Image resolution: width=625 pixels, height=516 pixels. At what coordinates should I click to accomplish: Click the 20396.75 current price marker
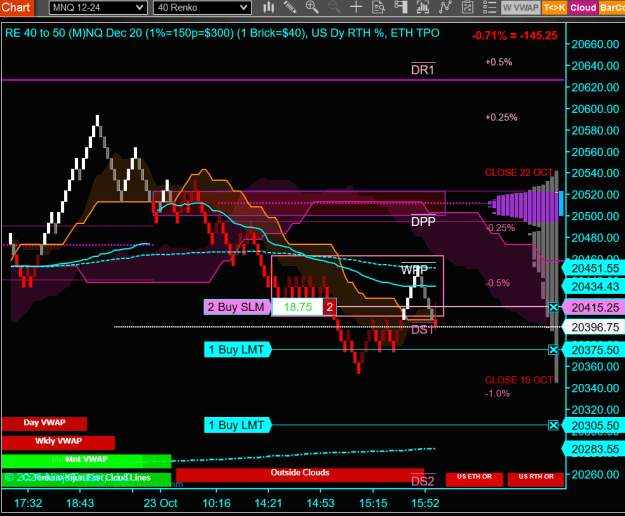pos(594,327)
